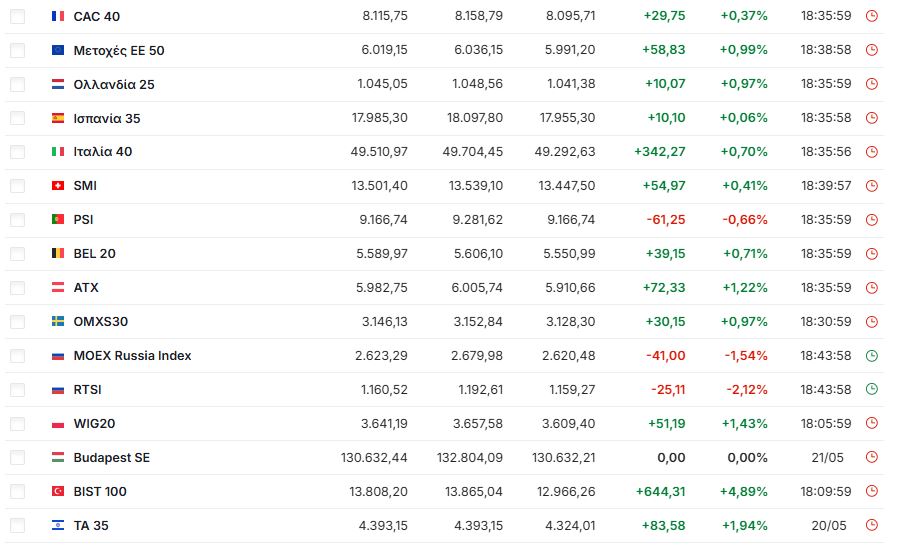Image resolution: width=907 pixels, height=545 pixels.
Task: Click BEL 20 high value 5.606,10
Action: coord(478,253)
